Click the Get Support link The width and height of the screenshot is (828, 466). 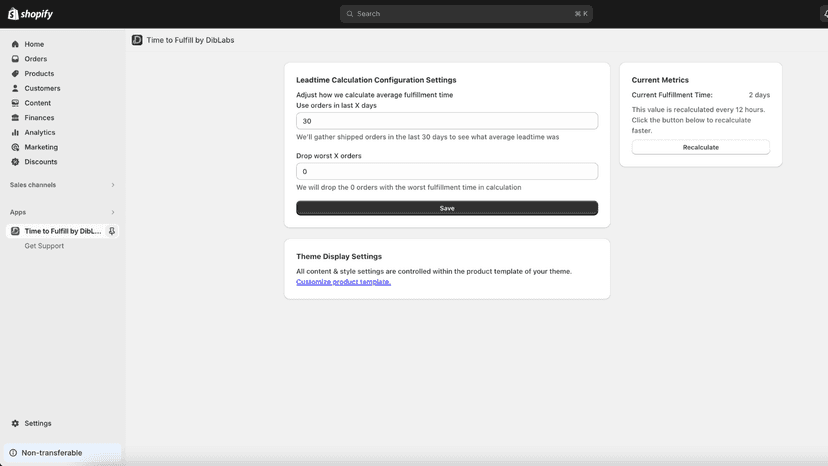[44, 246]
